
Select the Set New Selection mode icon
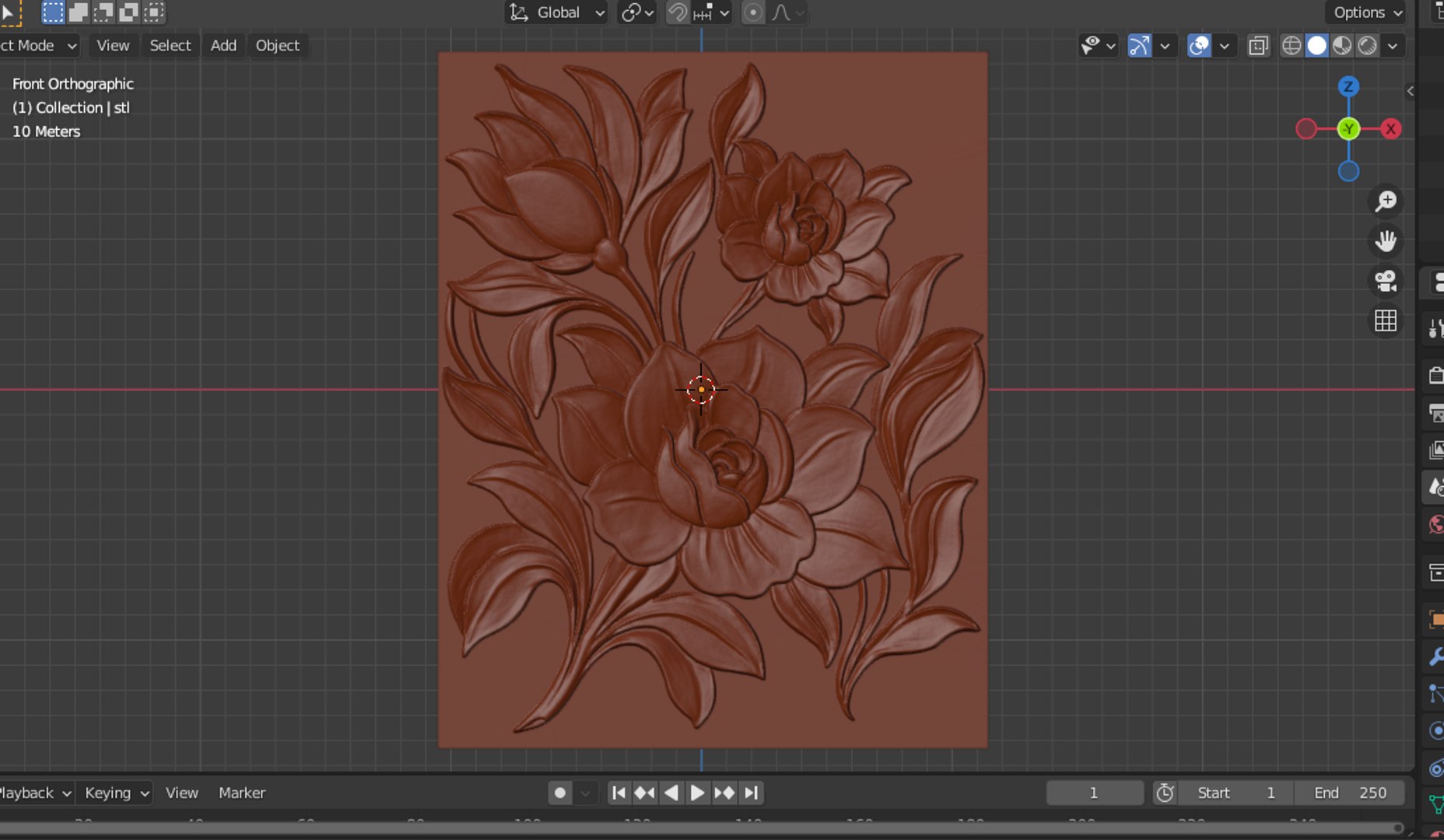(53, 12)
